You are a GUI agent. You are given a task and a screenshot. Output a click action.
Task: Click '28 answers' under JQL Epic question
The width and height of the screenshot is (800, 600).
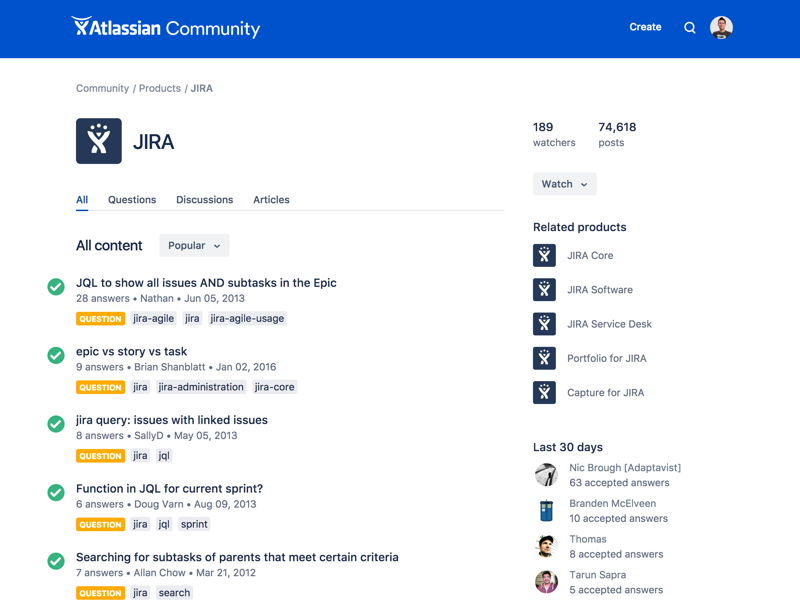[103, 298]
